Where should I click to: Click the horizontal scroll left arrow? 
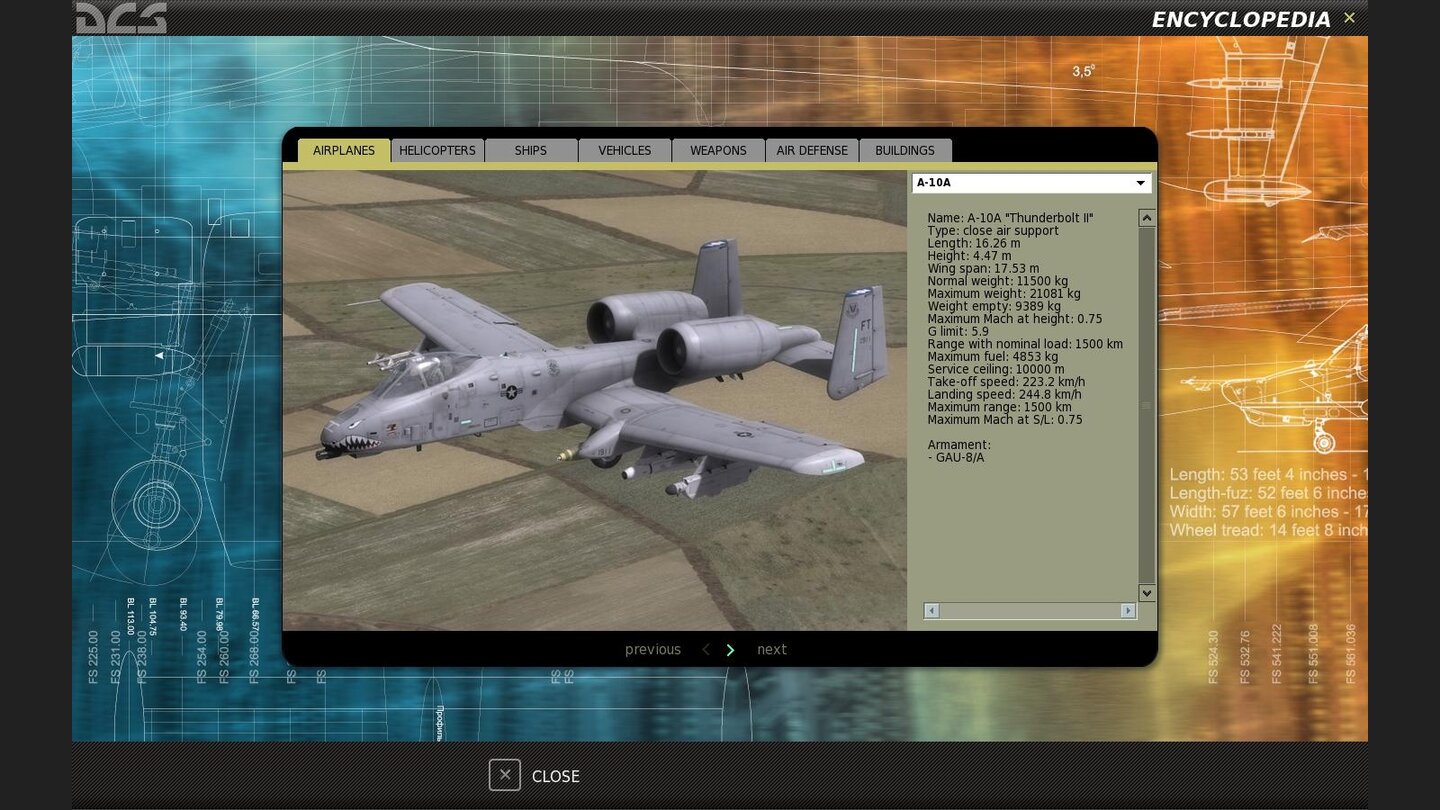932,610
